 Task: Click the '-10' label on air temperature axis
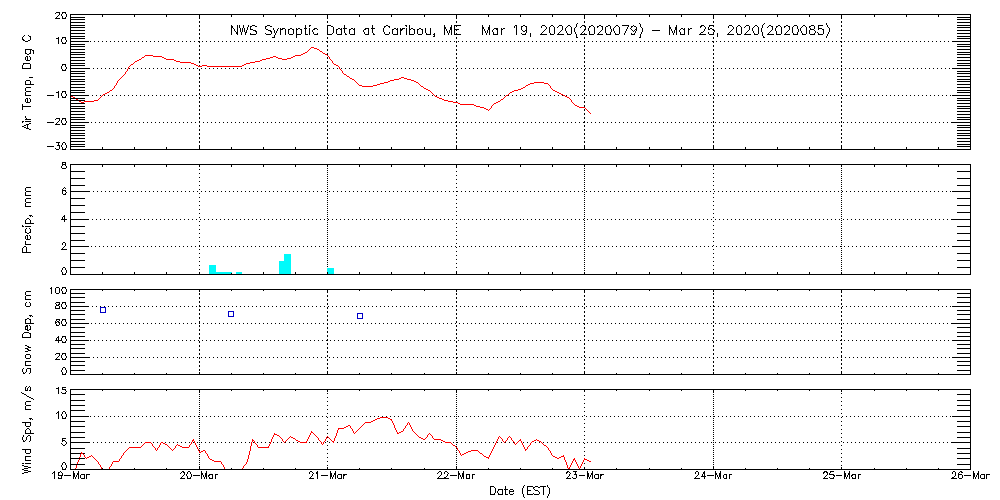tap(59, 94)
